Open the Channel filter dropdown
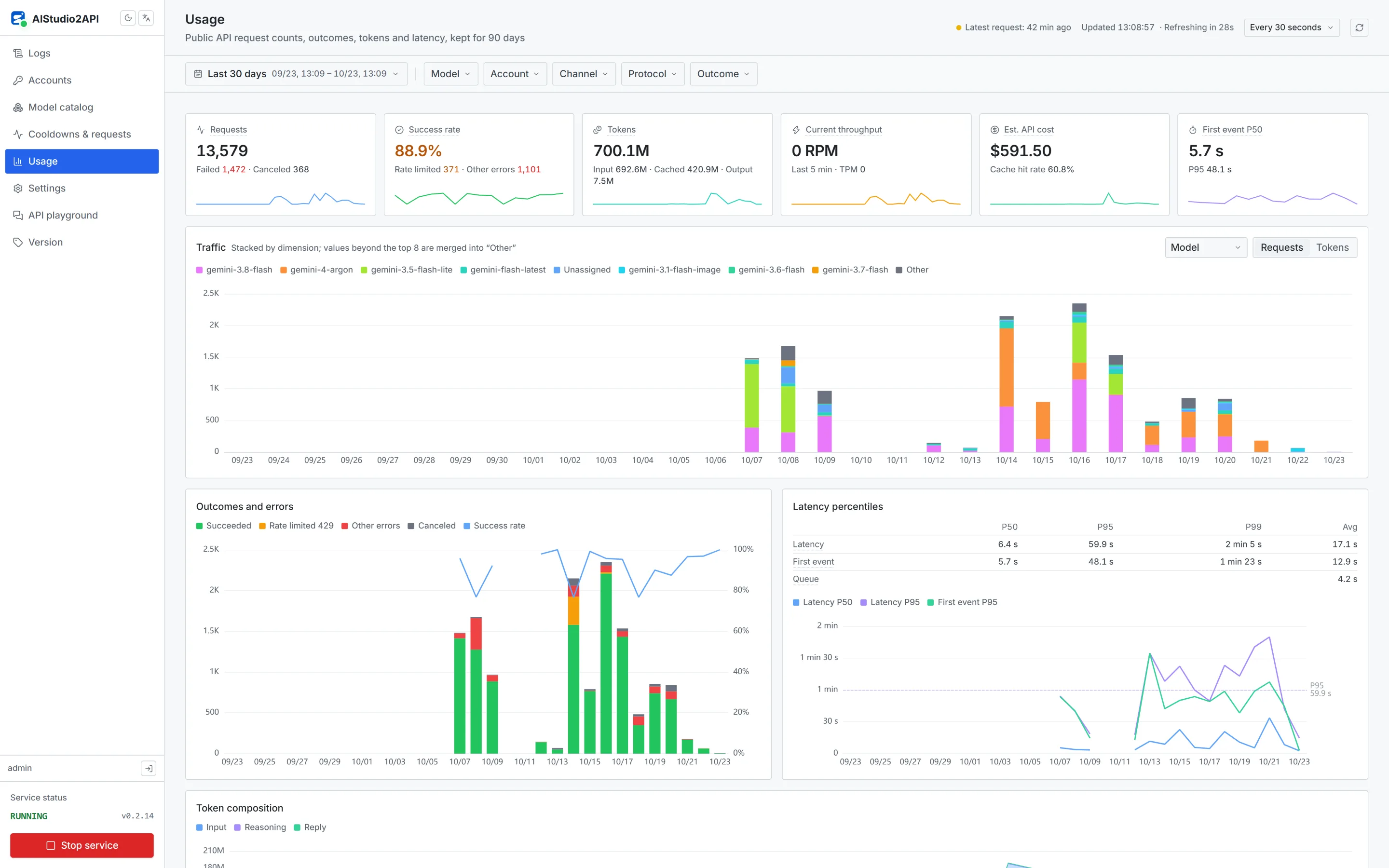The height and width of the screenshot is (868, 1389). click(x=584, y=73)
